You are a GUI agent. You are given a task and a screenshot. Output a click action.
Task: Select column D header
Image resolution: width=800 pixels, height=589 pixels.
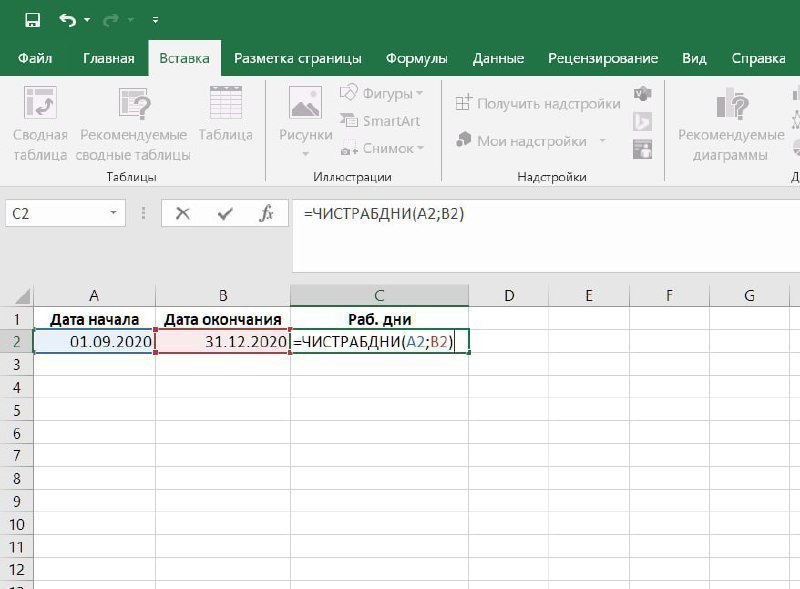click(x=509, y=296)
